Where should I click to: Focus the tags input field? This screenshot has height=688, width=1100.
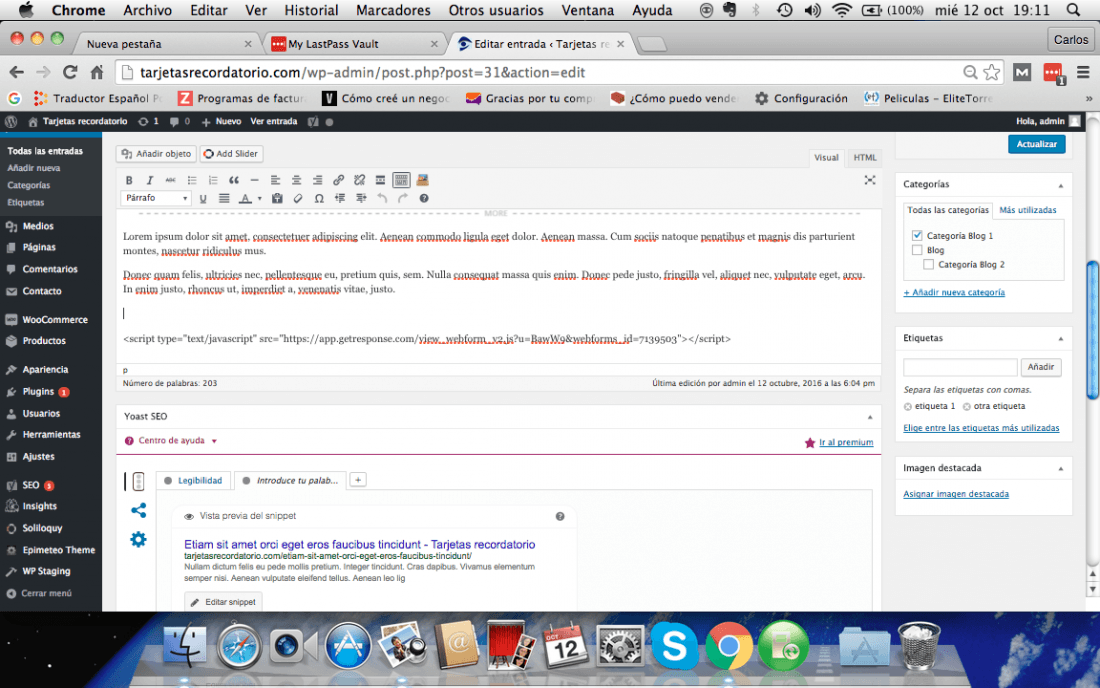tap(960, 367)
